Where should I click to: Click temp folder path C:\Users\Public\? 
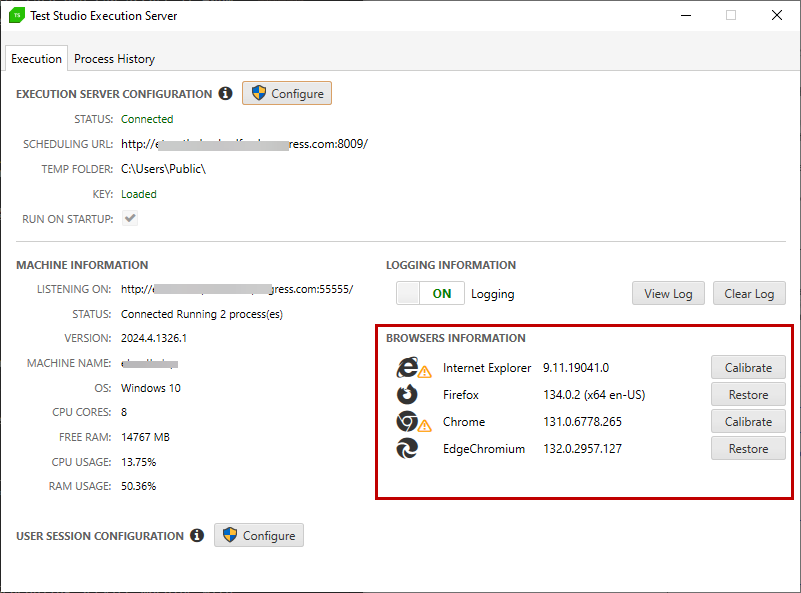point(163,169)
